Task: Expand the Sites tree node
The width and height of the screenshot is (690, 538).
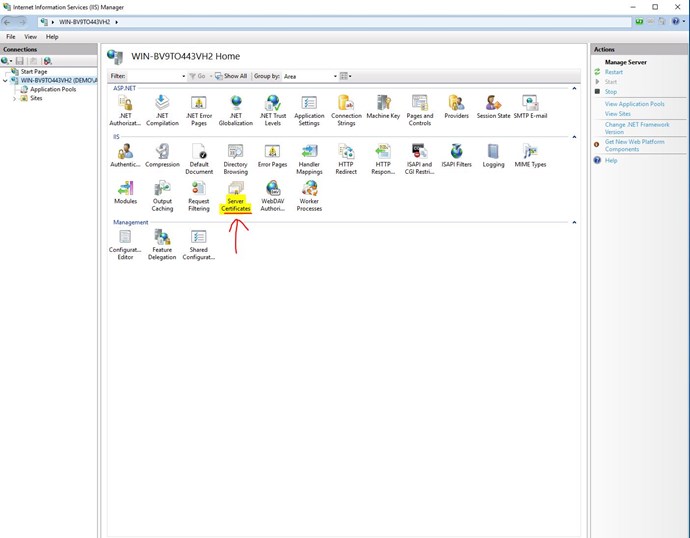Action: click(x=14, y=99)
